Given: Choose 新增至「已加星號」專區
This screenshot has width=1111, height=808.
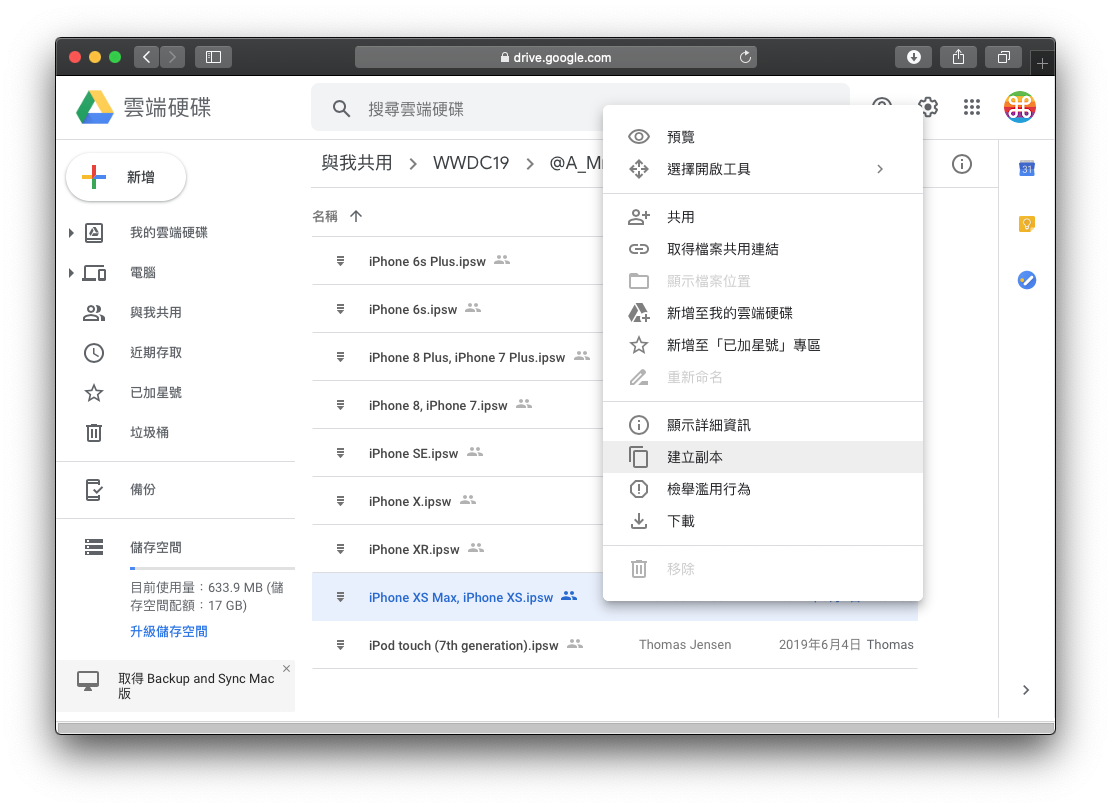Looking at the screenshot, I should 762,345.
